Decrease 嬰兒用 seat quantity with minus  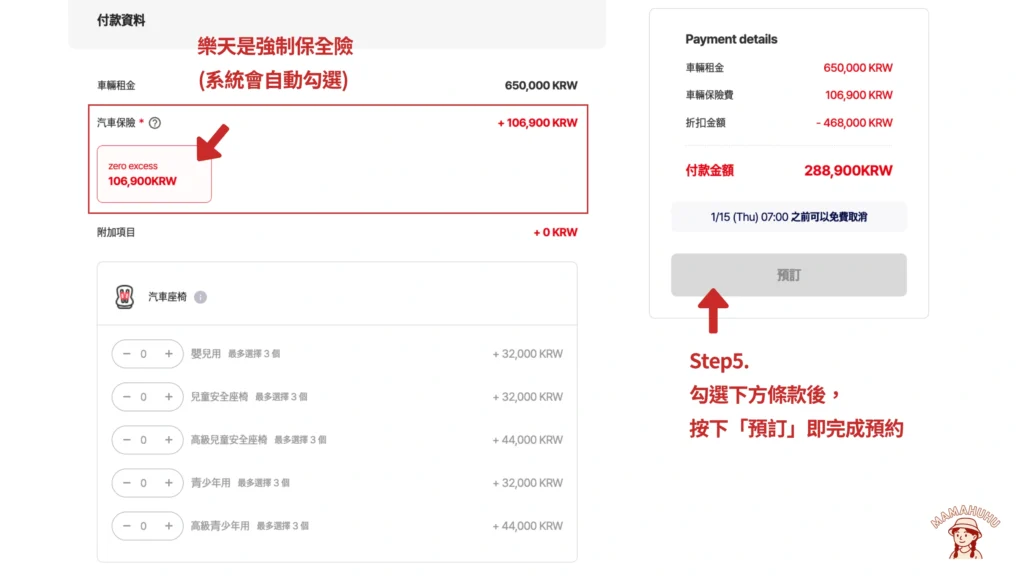point(126,354)
